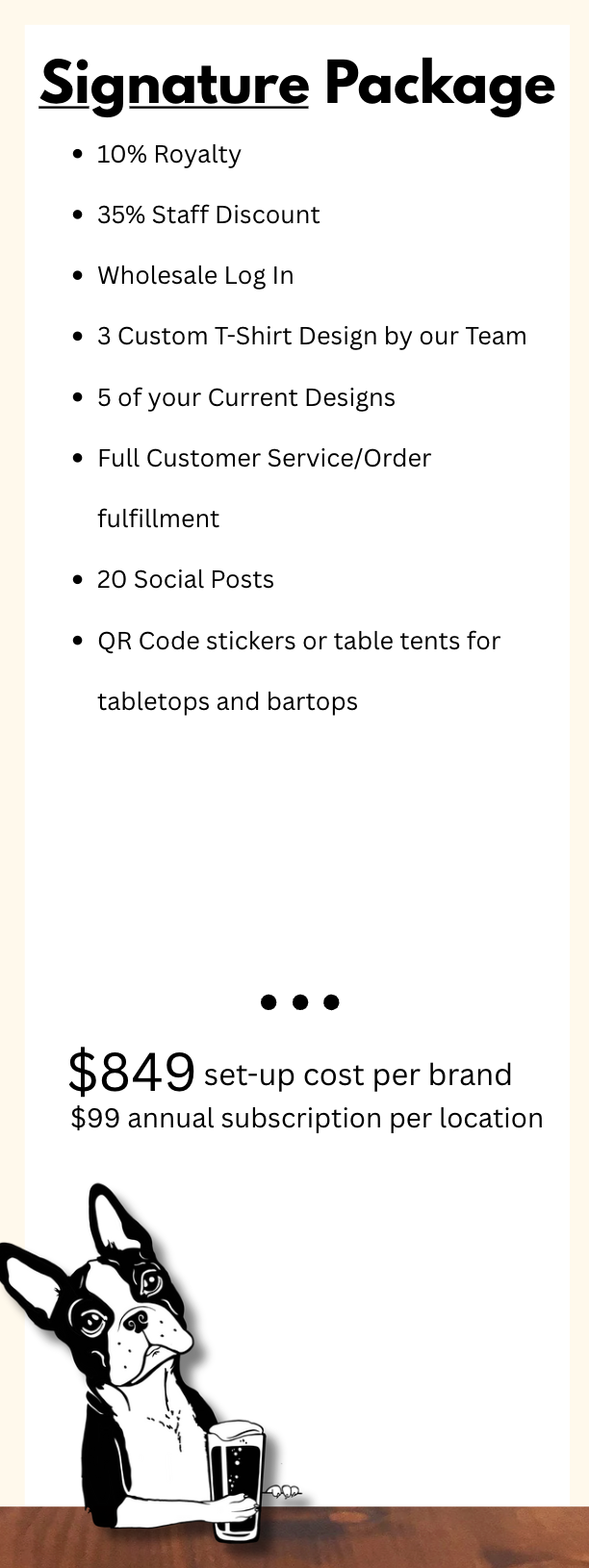Click the 35% Staff Discount line
The image size is (589, 1568).
point(208,215)
